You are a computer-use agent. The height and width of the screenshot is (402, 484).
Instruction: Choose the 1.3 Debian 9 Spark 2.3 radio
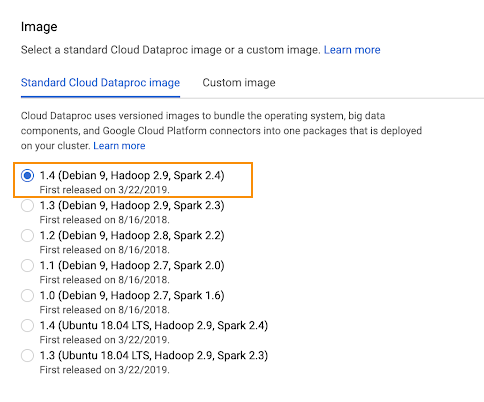27,205
